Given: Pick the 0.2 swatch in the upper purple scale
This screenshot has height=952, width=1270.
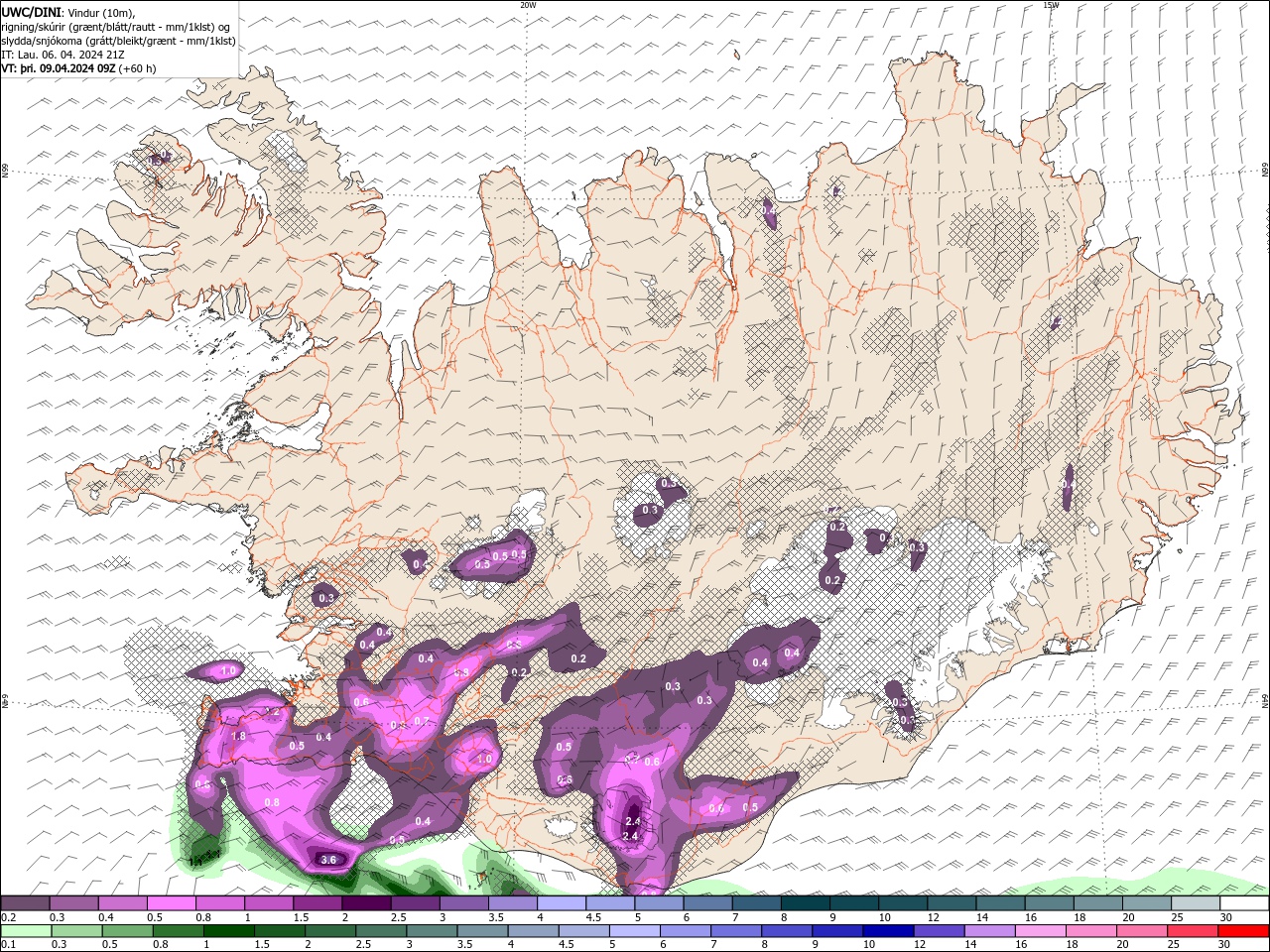Looking at the screenshot, I should [25, 903].
